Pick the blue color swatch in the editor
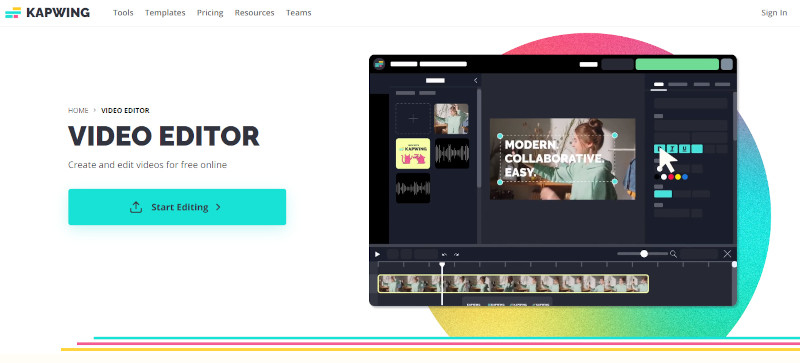 click(x=685, y=177)
